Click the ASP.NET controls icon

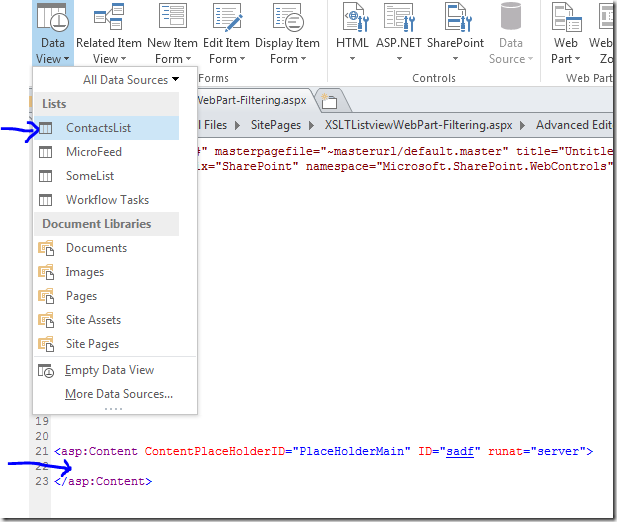click(x=396, y=18)
